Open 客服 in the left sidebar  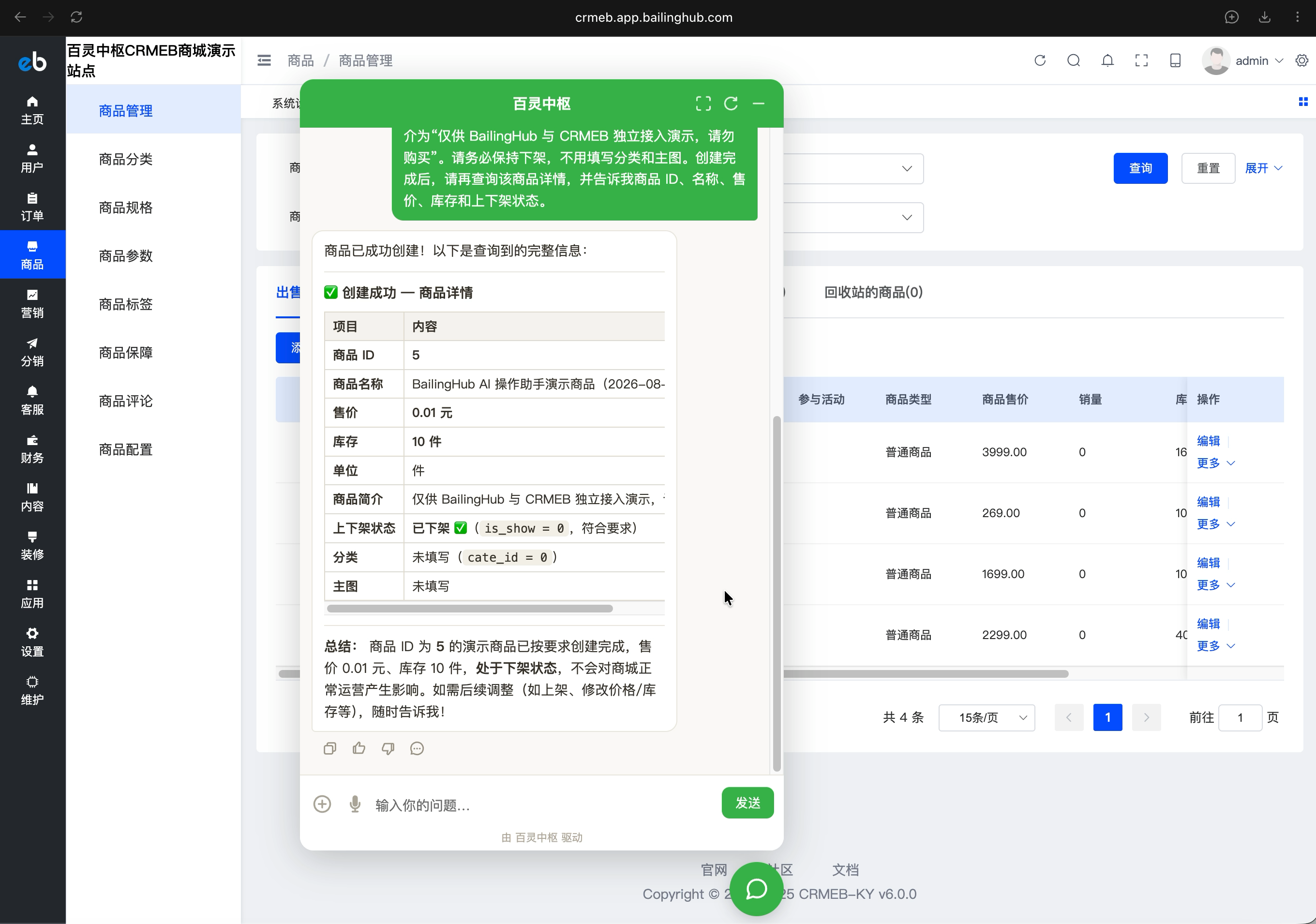pos(33,400)
